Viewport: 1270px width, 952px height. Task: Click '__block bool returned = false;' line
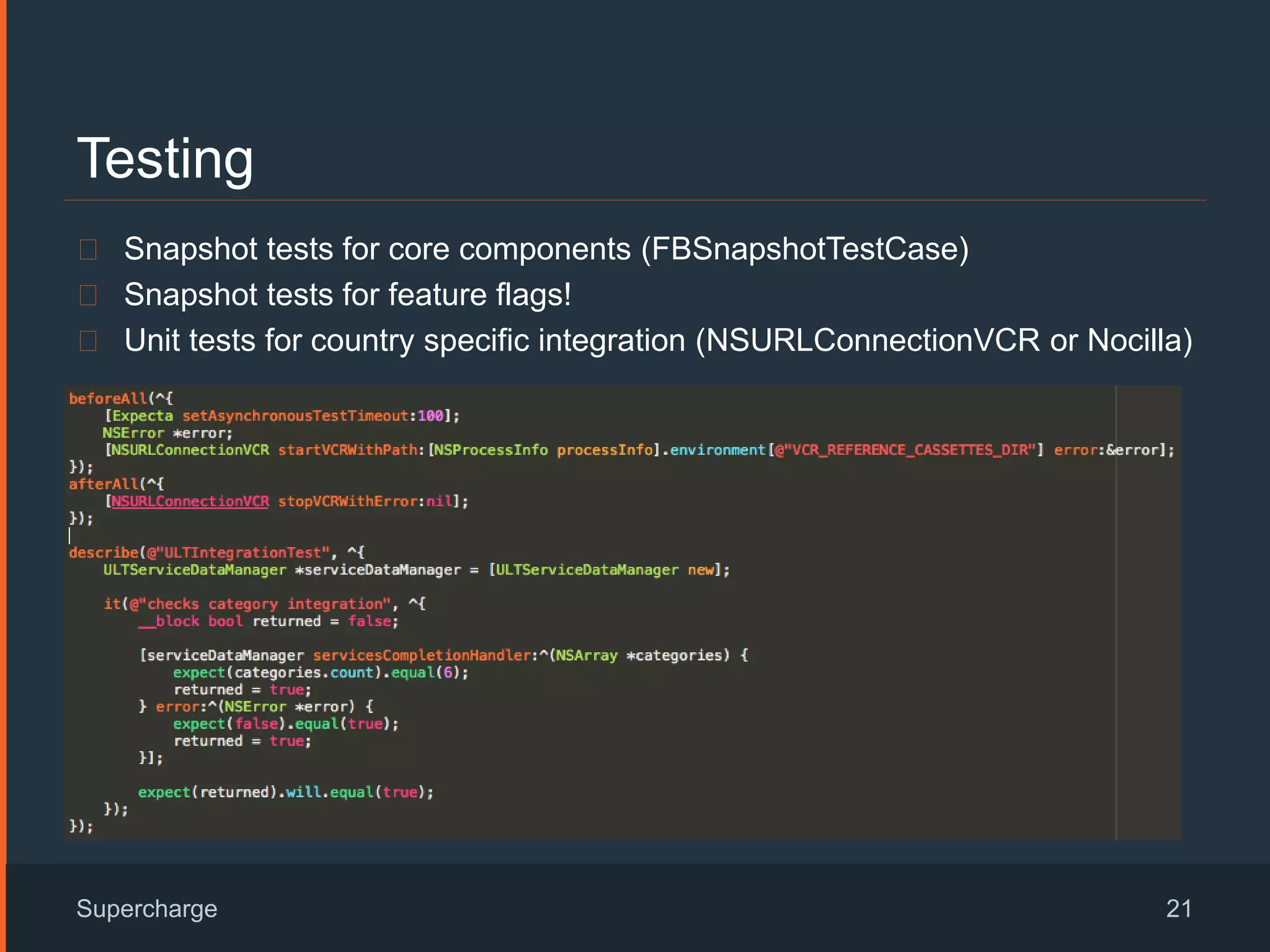269,621
